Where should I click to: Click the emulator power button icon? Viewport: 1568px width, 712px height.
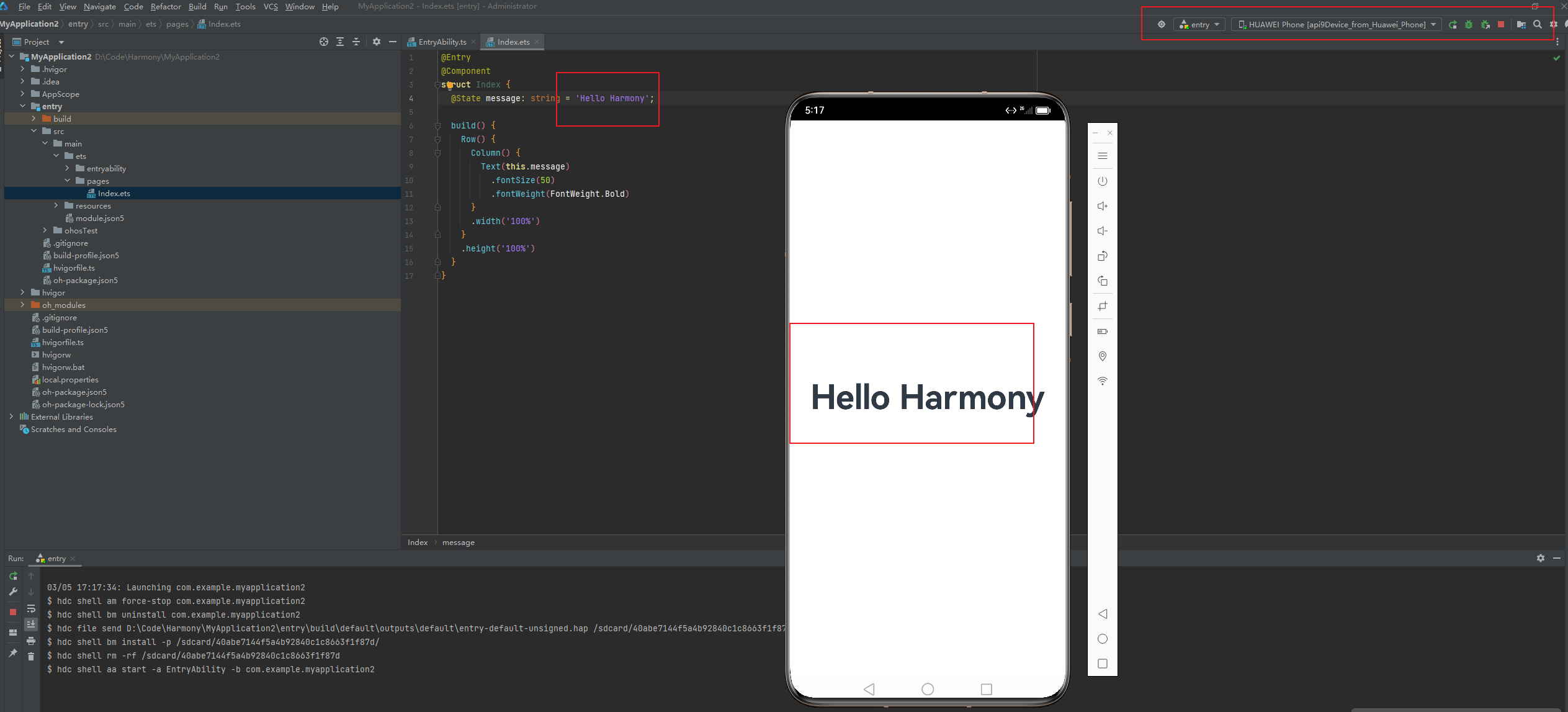coord(1103,181)
